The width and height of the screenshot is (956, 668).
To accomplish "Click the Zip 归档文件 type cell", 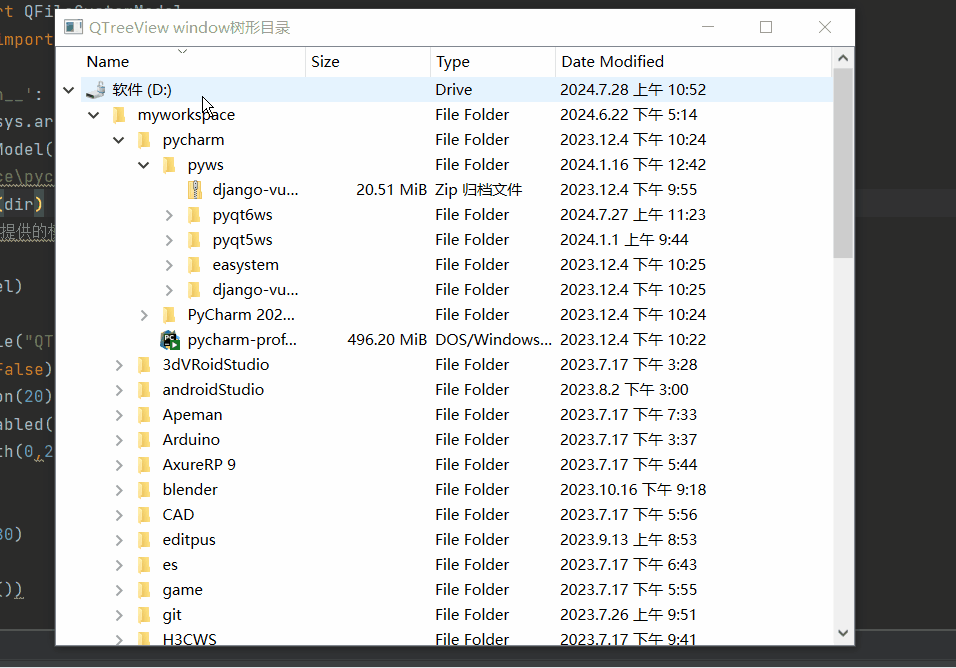I will pyautogui.click(x=479, y=190).
